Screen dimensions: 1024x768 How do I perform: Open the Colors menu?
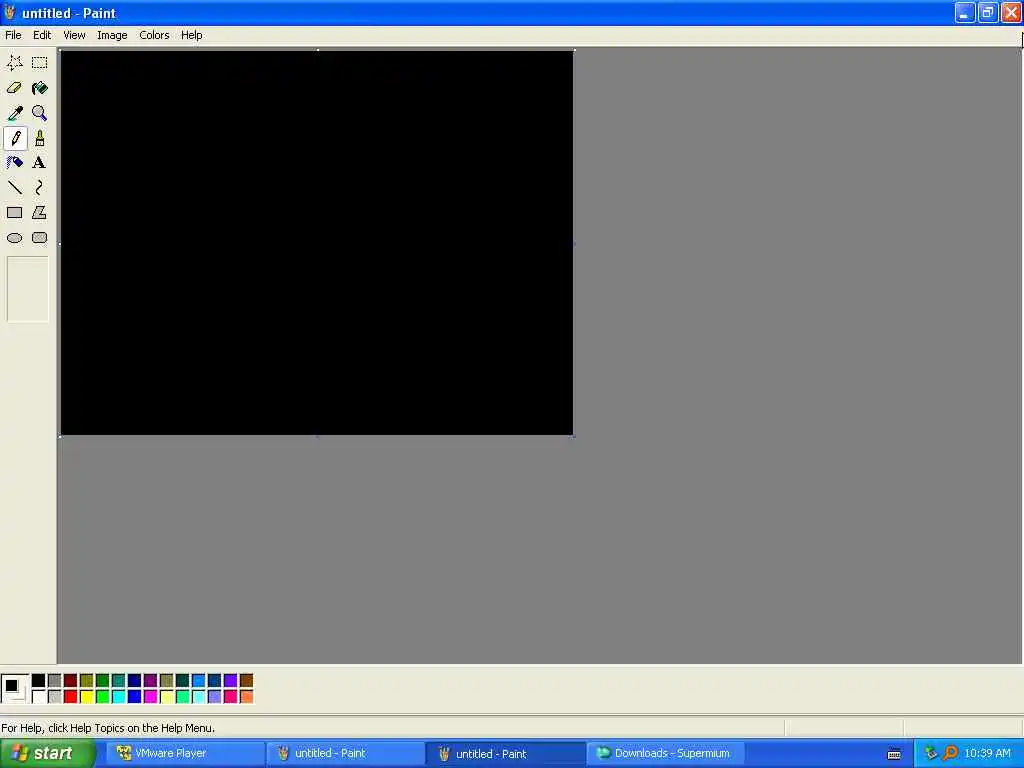coord(154,35)
